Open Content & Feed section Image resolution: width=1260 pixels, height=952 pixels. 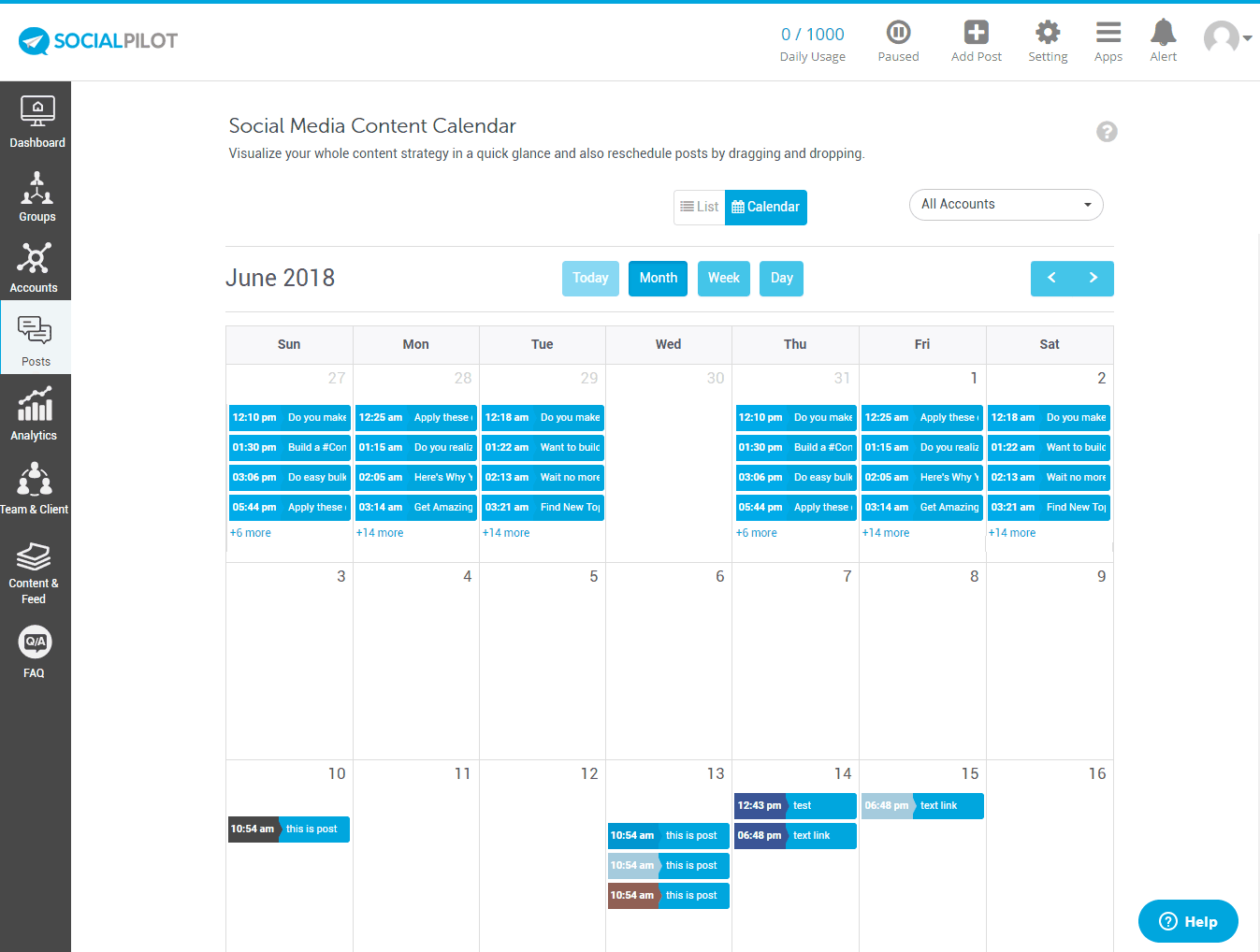coord(35,571)
